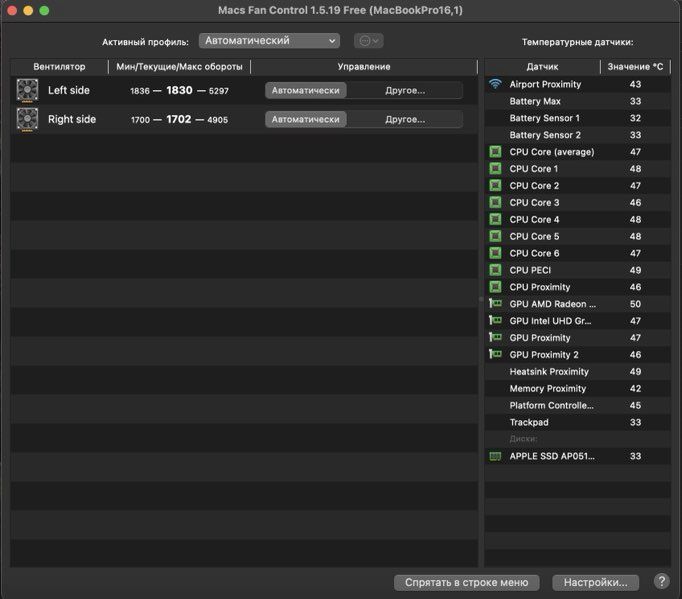Select the Trackpad sensor row
Viewport: 682px width, 599px height.
point(577,422)
